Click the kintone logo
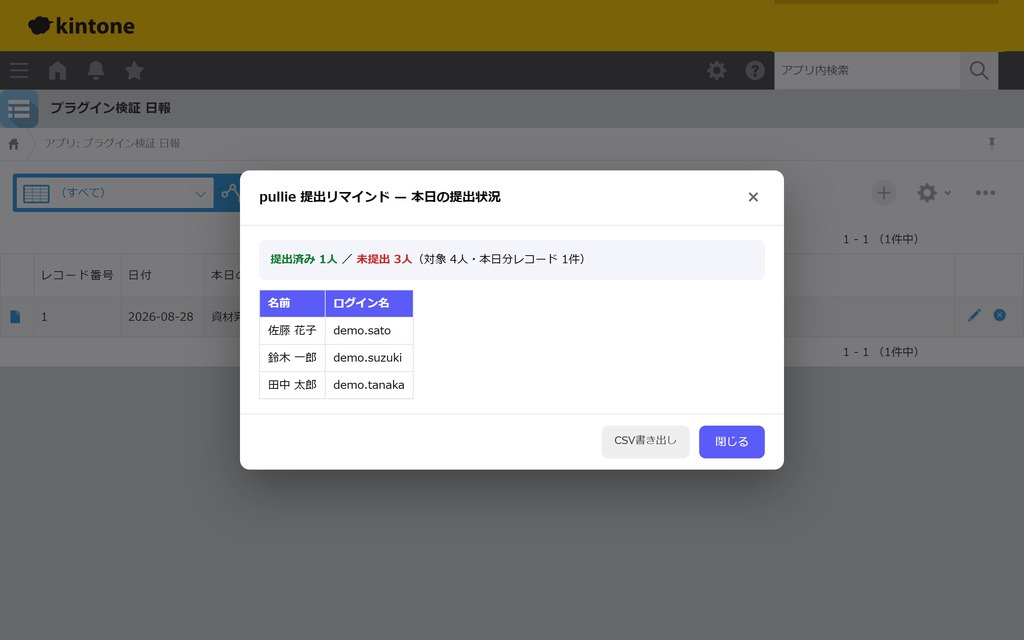This screenshot has width=1024, height=640. [x=82, y=25]
